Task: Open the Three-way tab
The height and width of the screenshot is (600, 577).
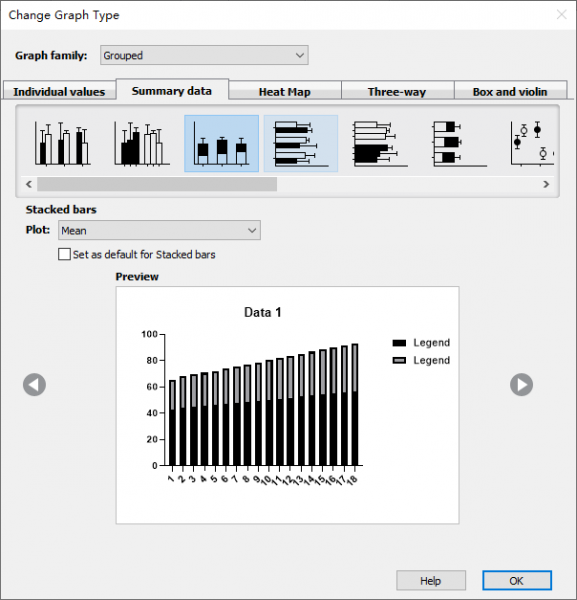Action: [397, 92]
